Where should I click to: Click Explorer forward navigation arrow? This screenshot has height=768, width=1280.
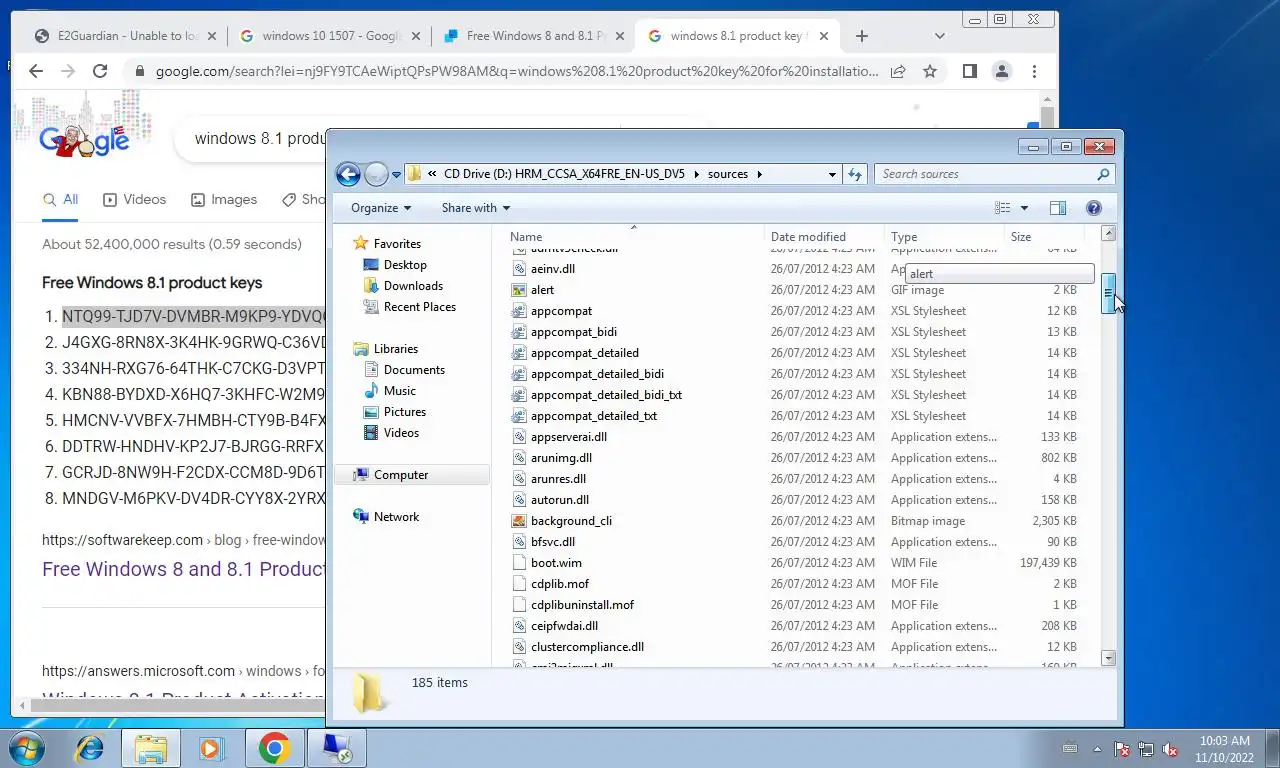click(x=376, y=174)
